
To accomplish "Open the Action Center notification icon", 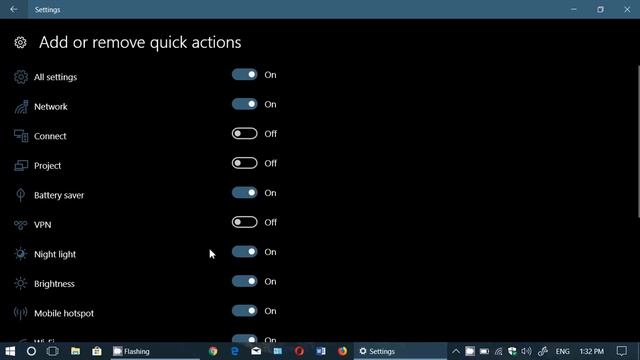I will coord(622,351).
